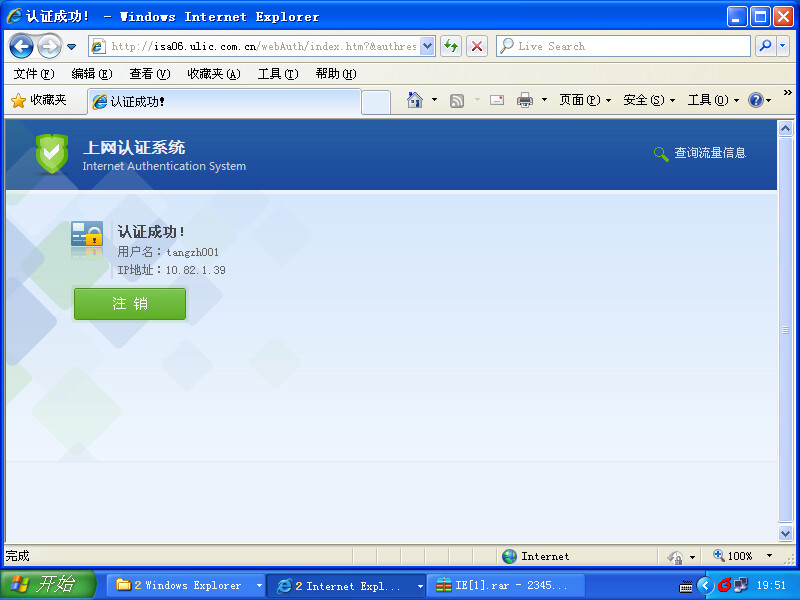Open the 页面 (Page) dropdown menu
Screen dimensions: 800x600
585,100
